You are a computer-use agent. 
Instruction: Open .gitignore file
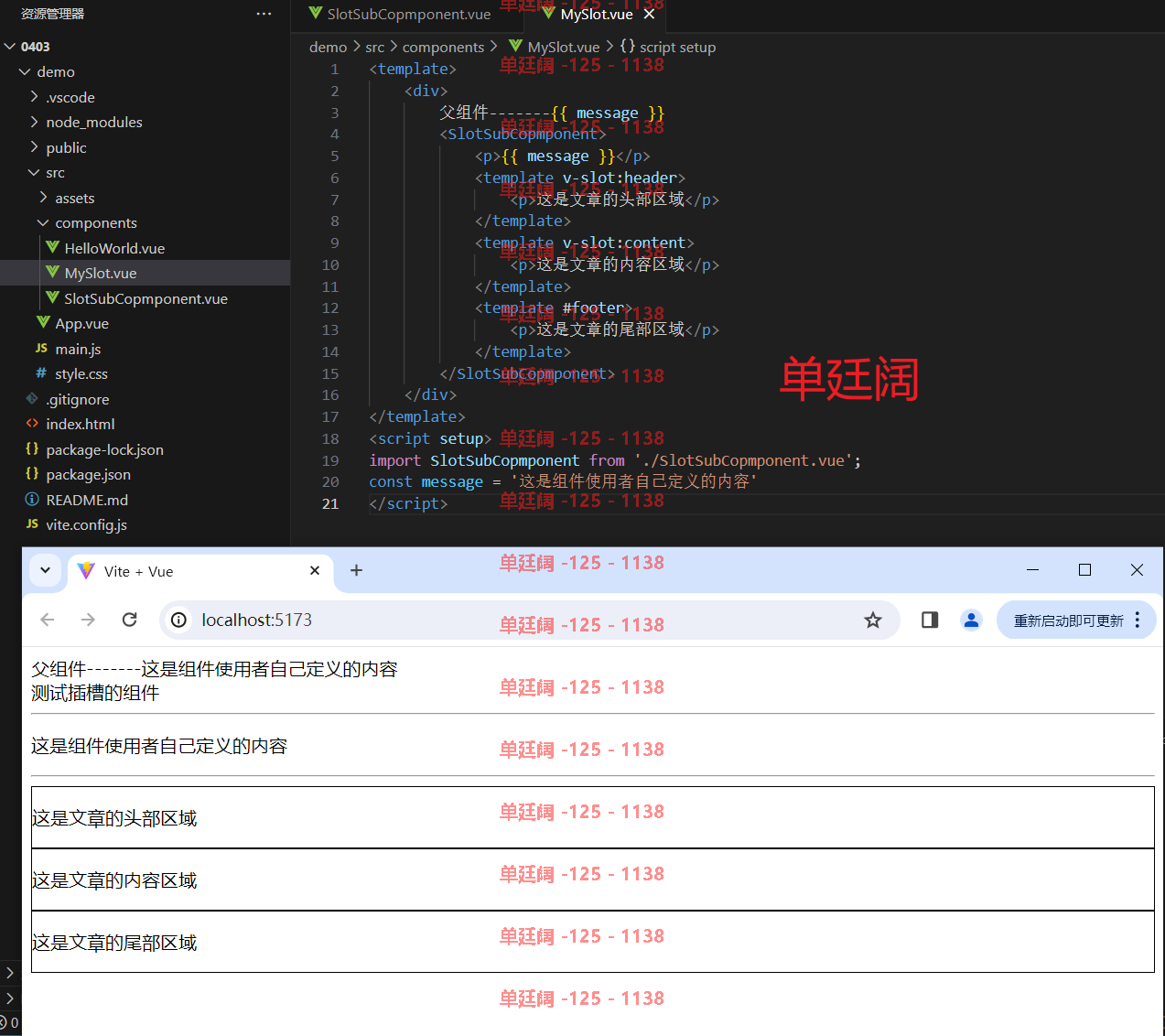point(78,399)
